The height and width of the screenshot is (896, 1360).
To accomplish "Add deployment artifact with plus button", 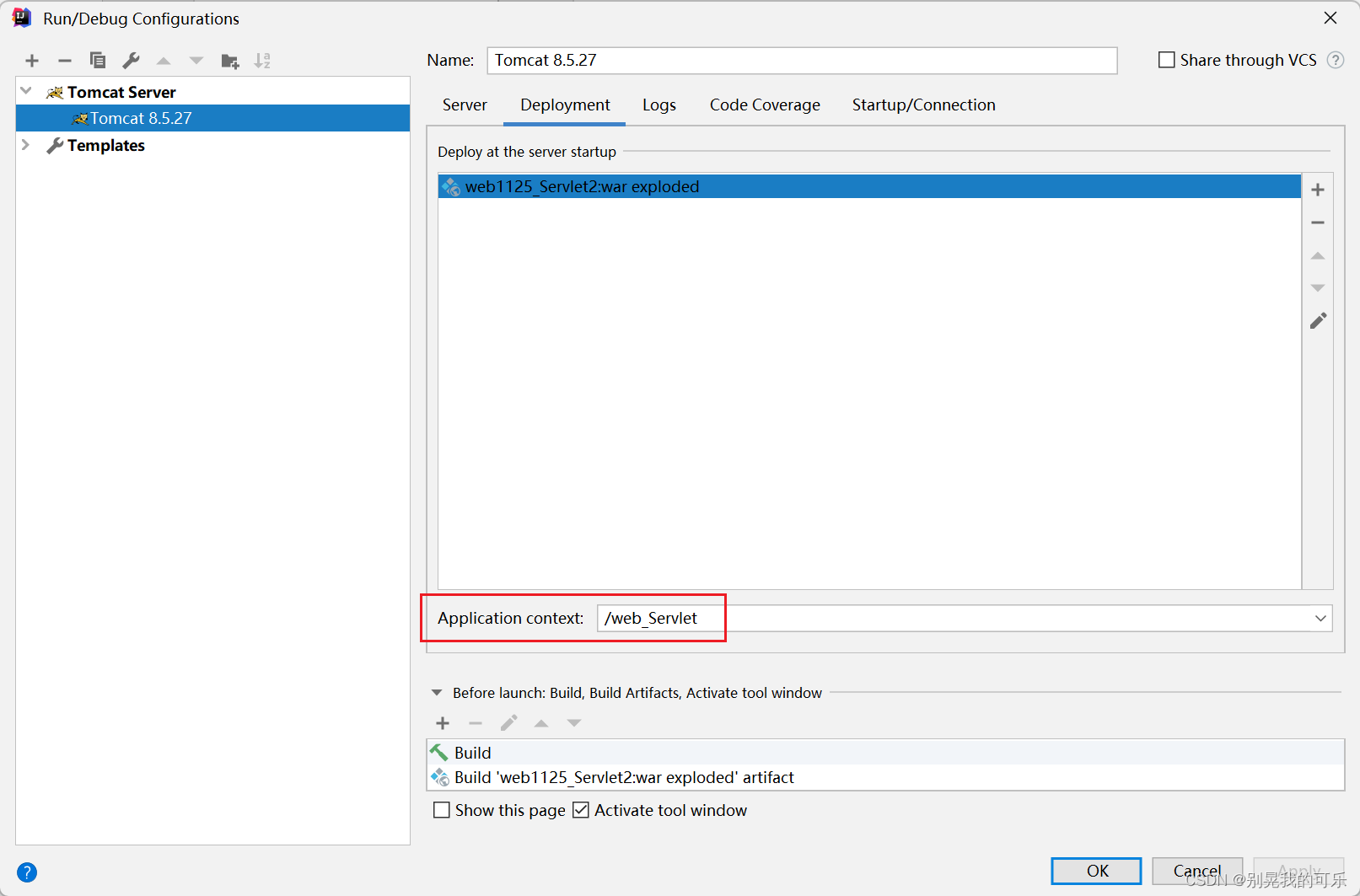I will click(1318, 190).
